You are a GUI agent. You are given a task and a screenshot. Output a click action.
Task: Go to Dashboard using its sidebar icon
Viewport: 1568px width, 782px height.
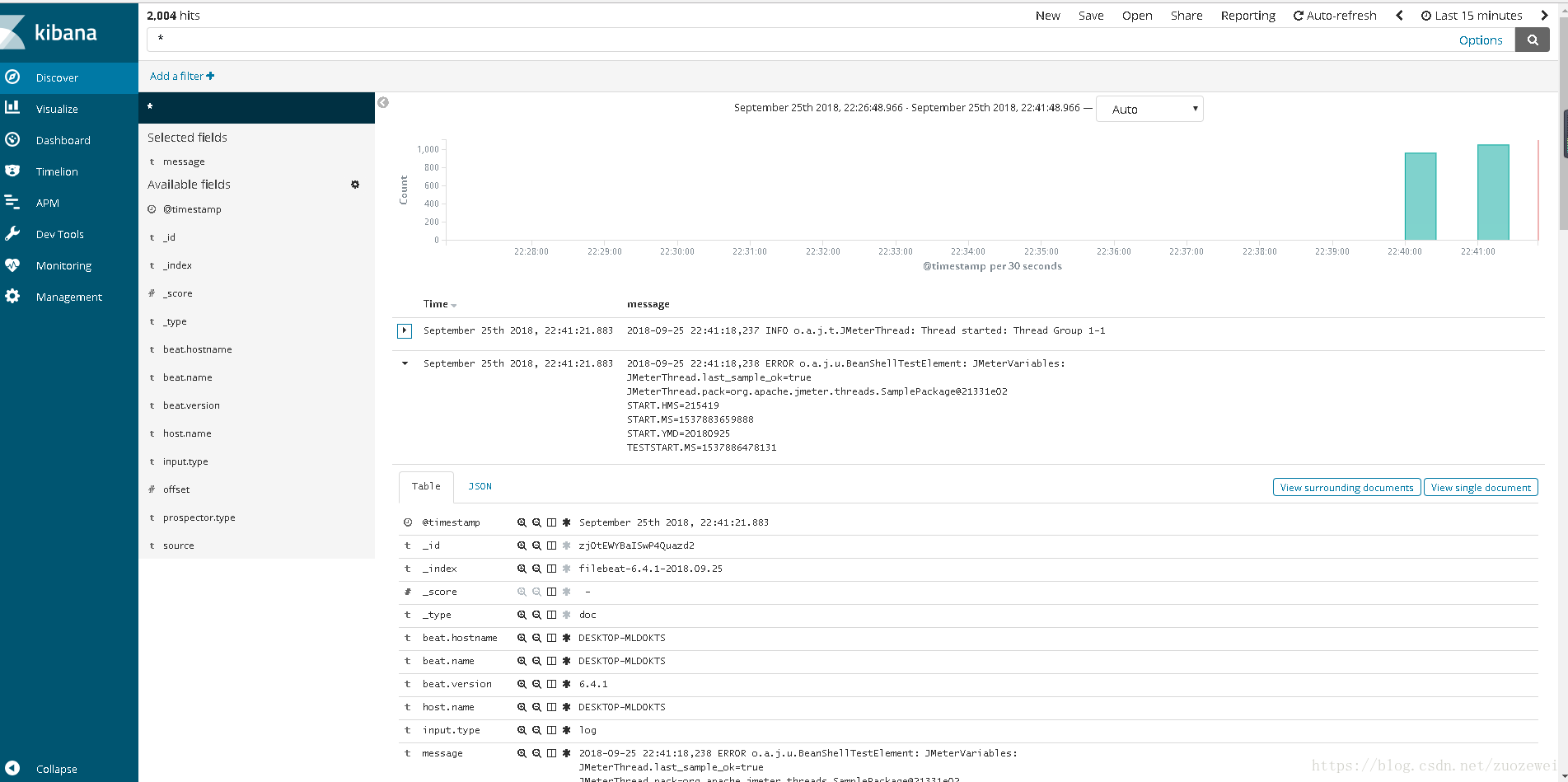(12, 140)
